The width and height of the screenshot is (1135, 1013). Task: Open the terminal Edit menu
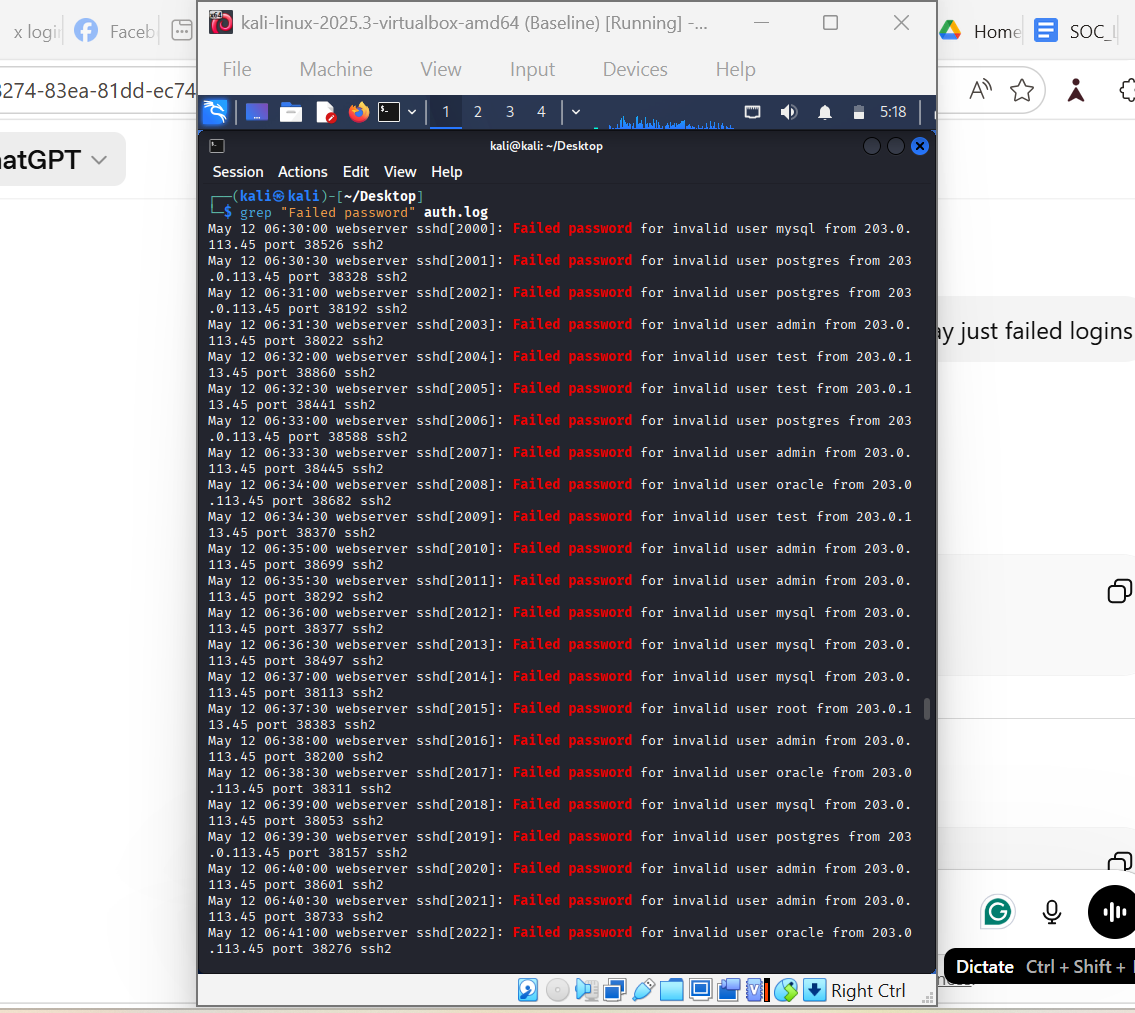(x=355, y=172)
